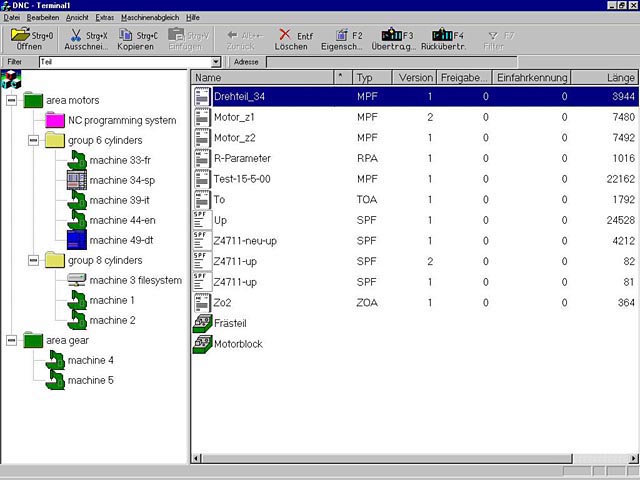
Task: Click the asterisk column header
Action: (x=343, y=78)
